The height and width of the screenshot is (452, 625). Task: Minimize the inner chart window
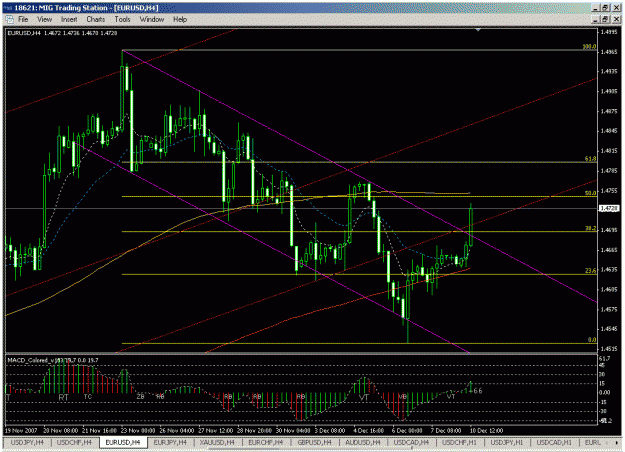tap(596, 19)
